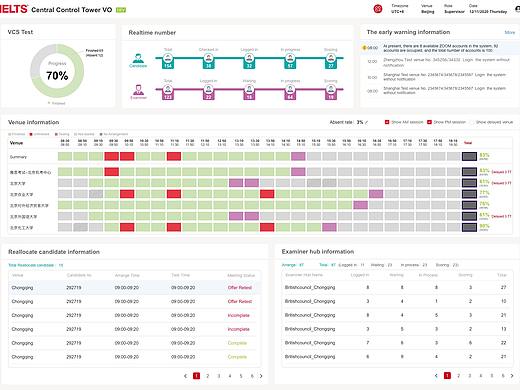The height and width of the screenshot is (390, 520).
Task: Click the Venue Beijing header field
Action: click(x=427, y=9)
